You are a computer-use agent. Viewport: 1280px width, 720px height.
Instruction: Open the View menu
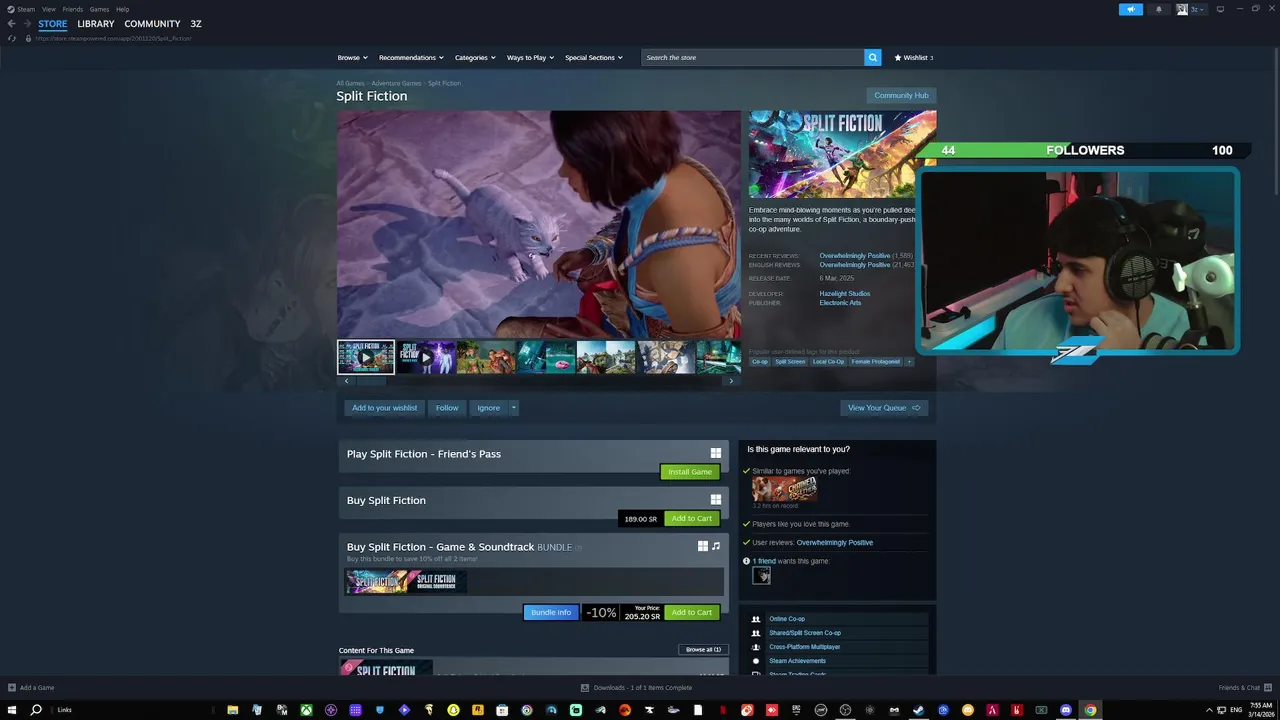click(x=48, y=9)
